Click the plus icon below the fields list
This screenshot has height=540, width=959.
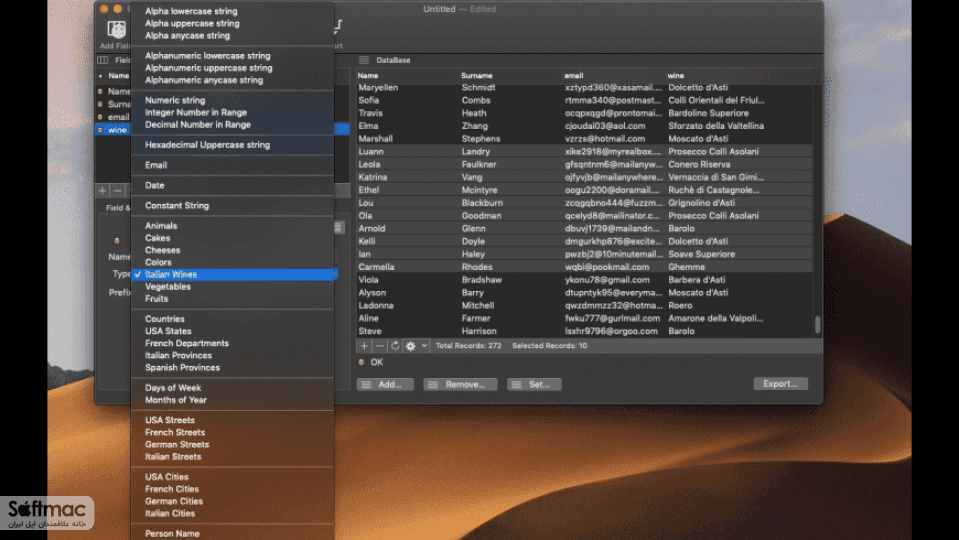[x=102, y=191]
